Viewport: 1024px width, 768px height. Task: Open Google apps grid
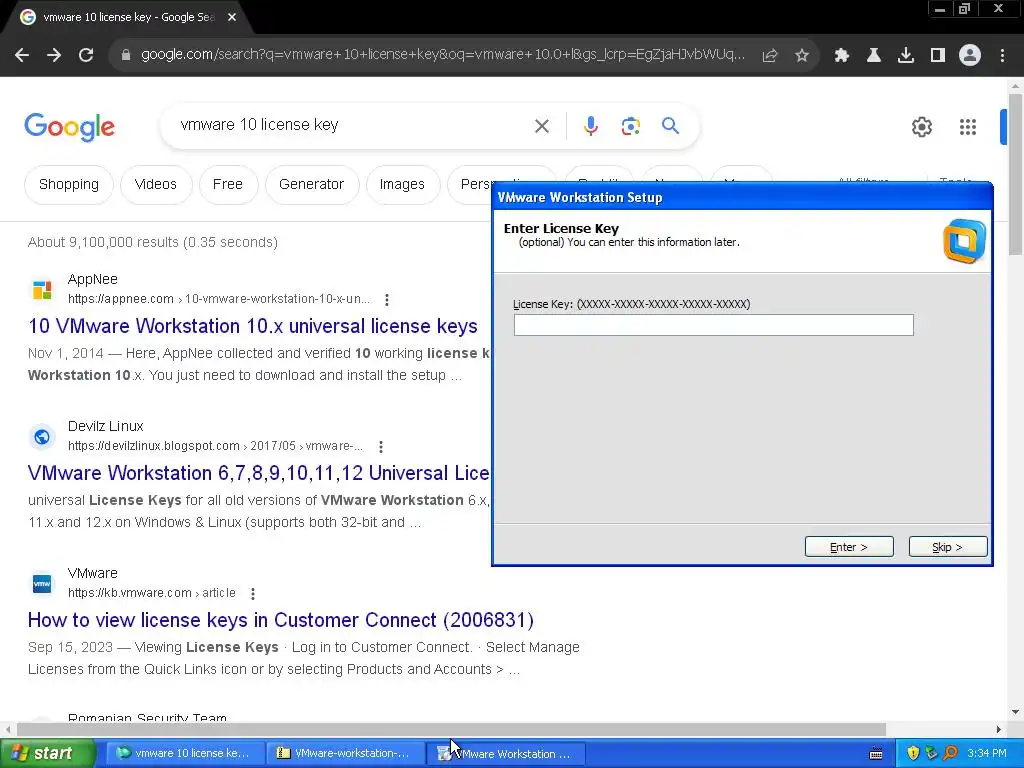tap(968, 127)
